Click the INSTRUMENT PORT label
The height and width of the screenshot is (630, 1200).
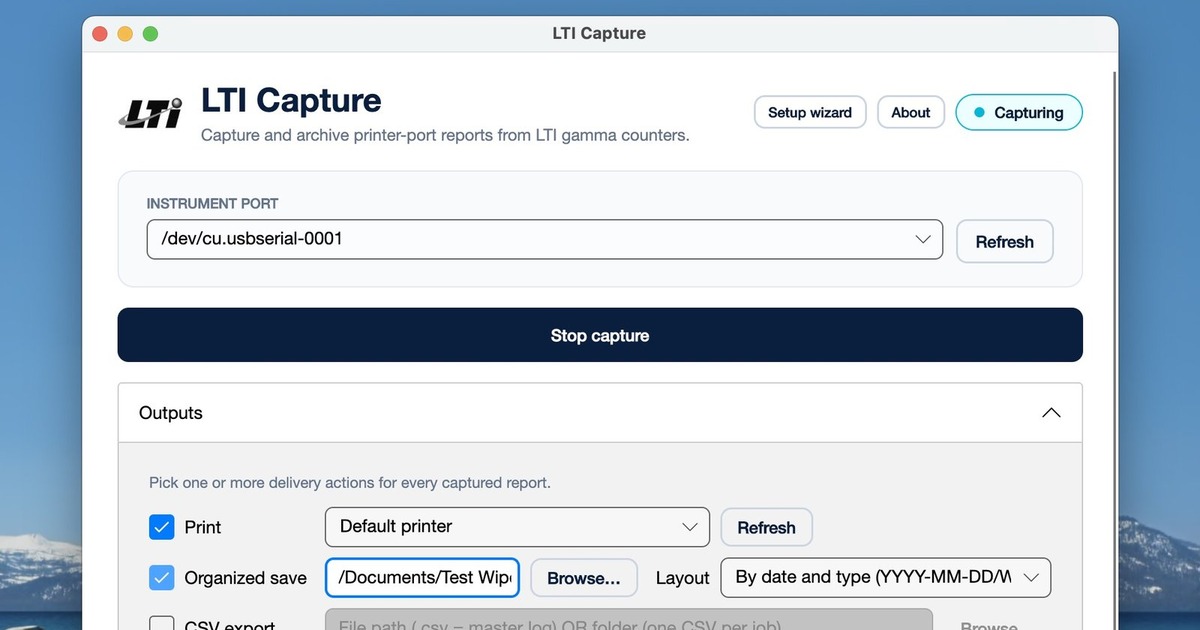pos(212,203)
